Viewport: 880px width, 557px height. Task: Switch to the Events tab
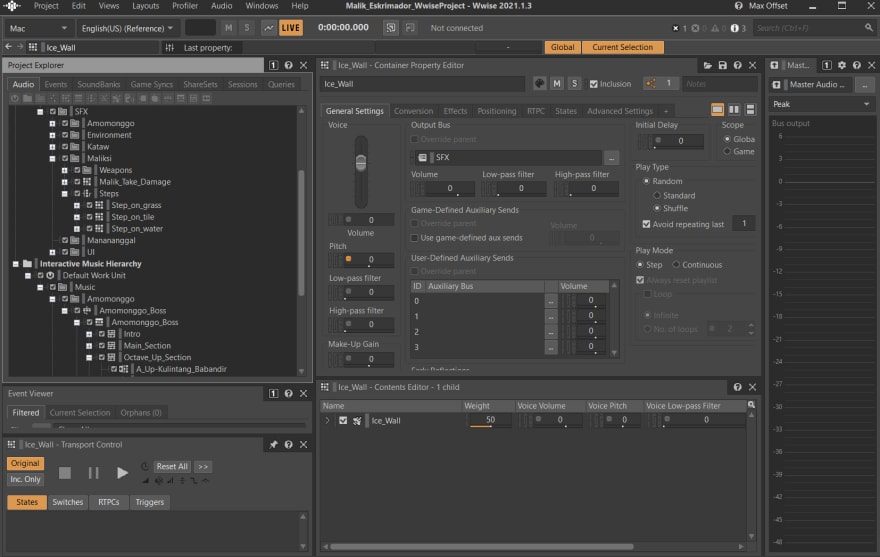(56, 84)
